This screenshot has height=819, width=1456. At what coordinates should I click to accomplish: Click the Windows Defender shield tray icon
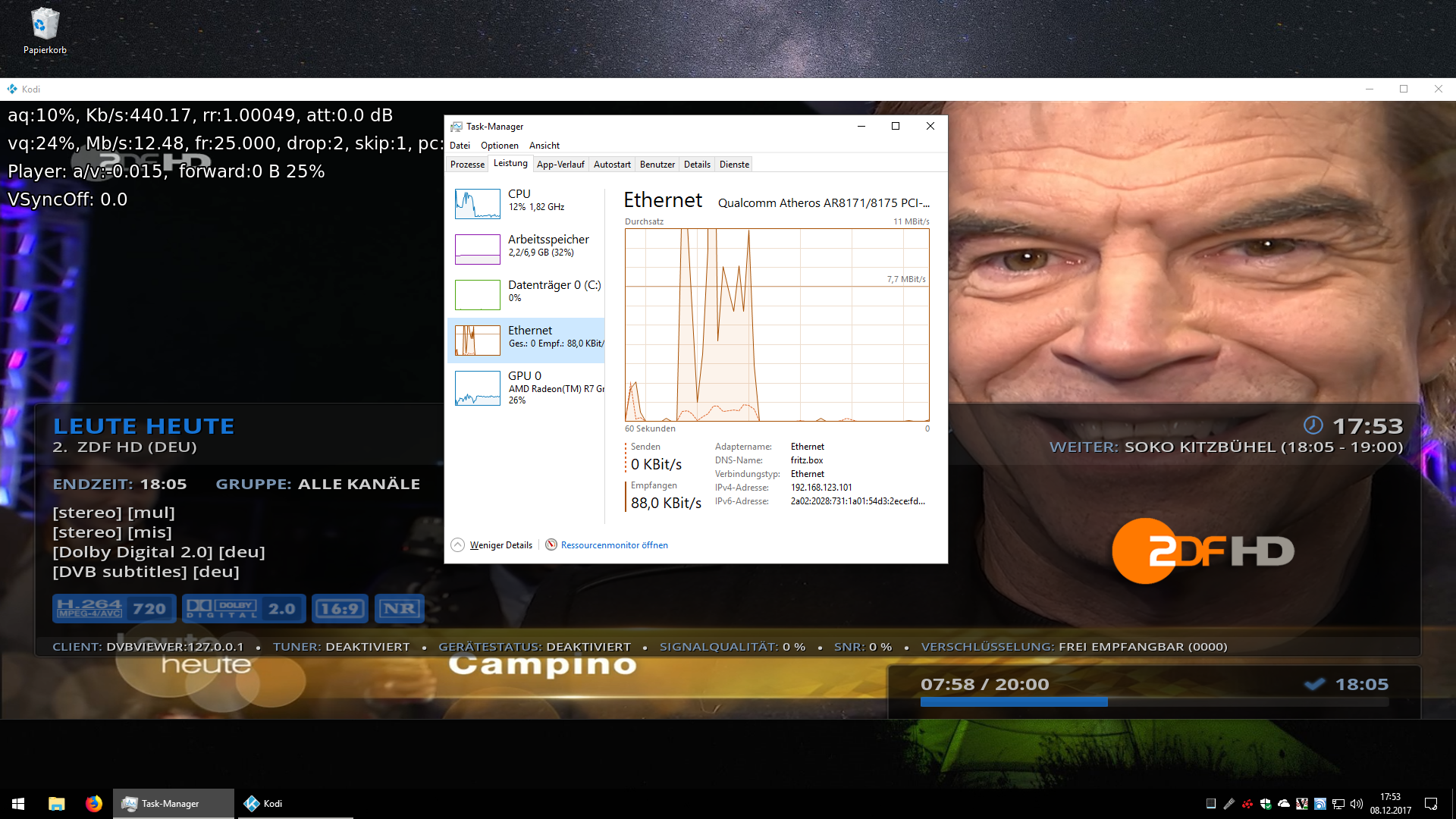tap(1266, 804)
